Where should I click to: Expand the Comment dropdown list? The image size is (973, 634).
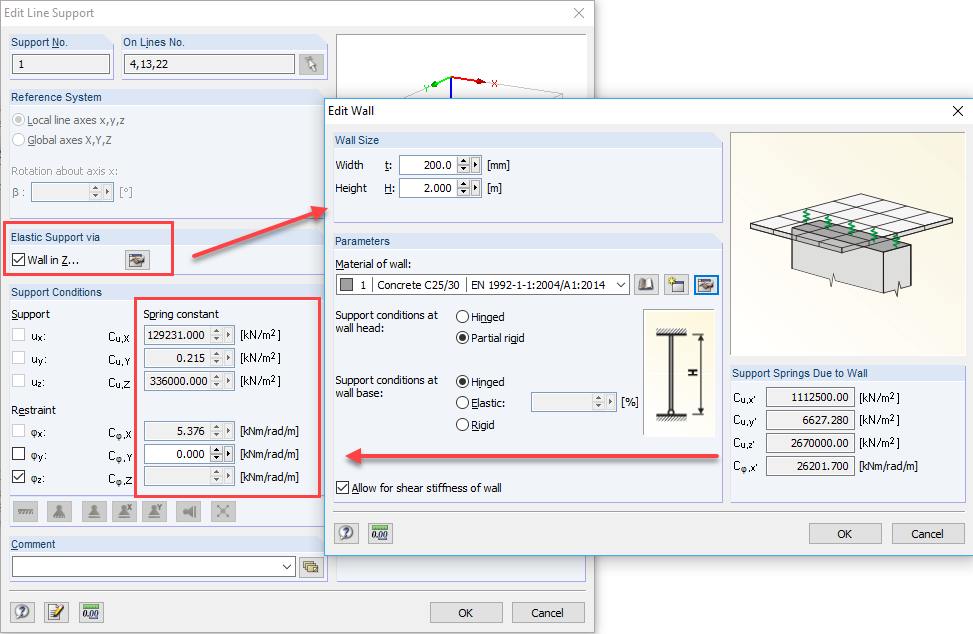coord(287,566)
